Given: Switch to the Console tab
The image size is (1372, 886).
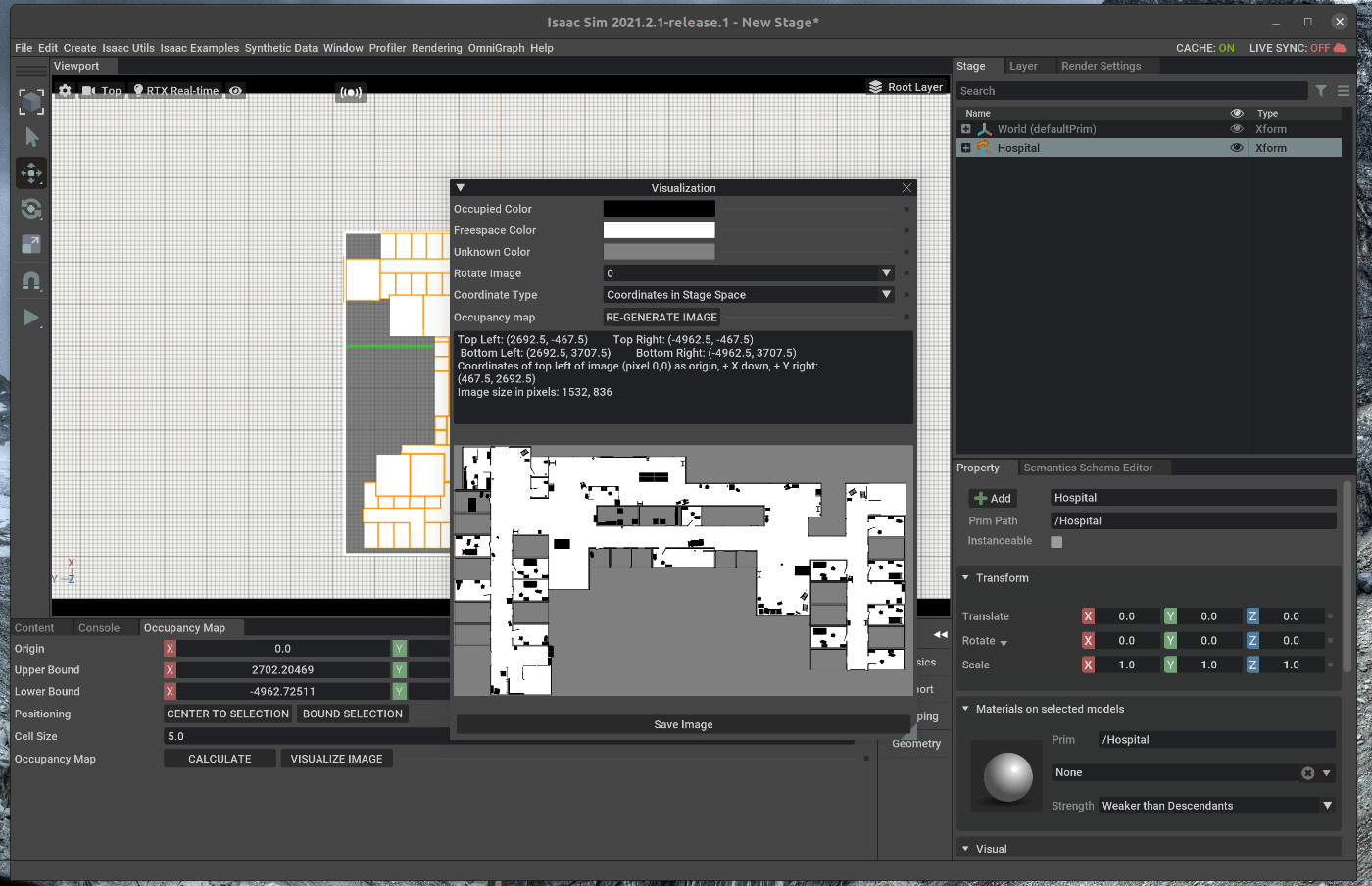Looking at the screenshot, I should tap(99, 628).
